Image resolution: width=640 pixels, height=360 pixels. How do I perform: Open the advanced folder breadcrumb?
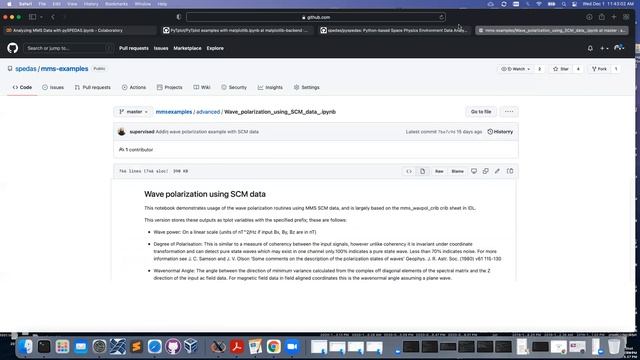coord(208,112)
